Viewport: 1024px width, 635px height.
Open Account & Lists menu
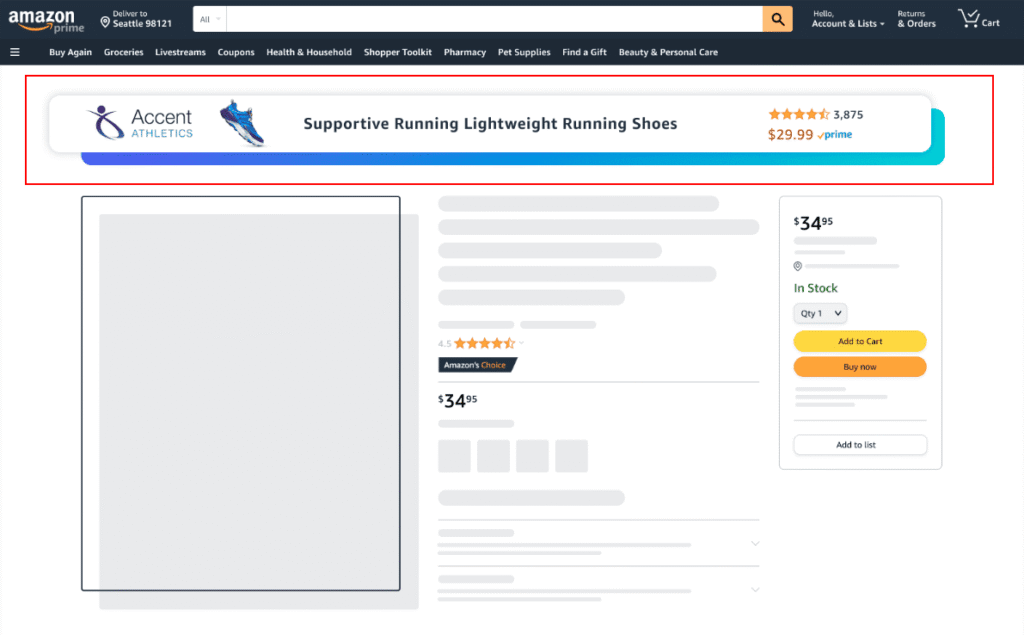click(848, 19)
